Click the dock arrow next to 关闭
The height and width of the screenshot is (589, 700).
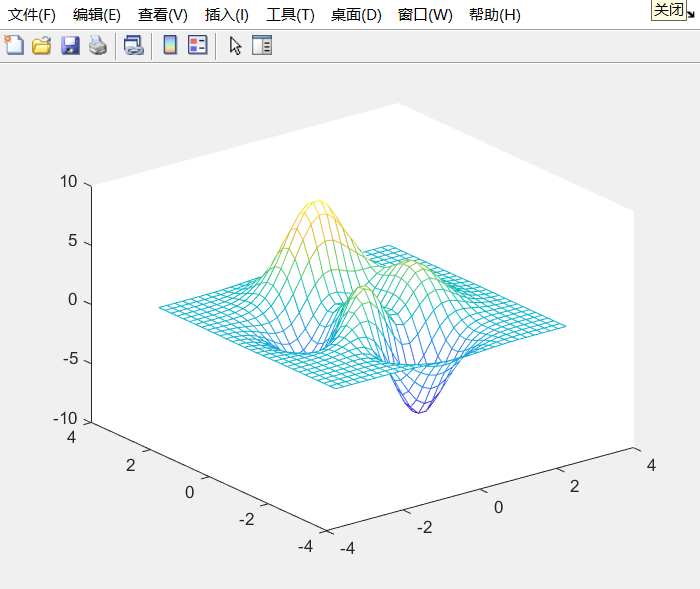691,14
